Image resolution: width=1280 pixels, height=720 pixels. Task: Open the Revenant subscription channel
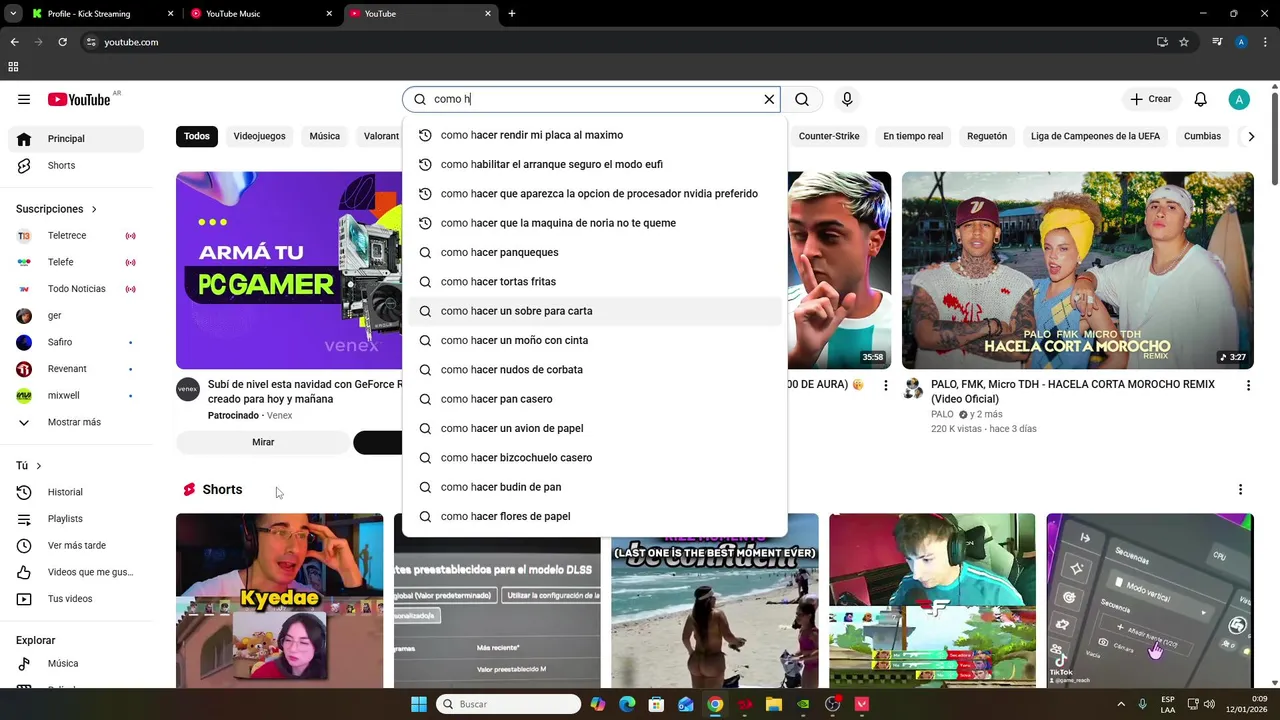76,369
